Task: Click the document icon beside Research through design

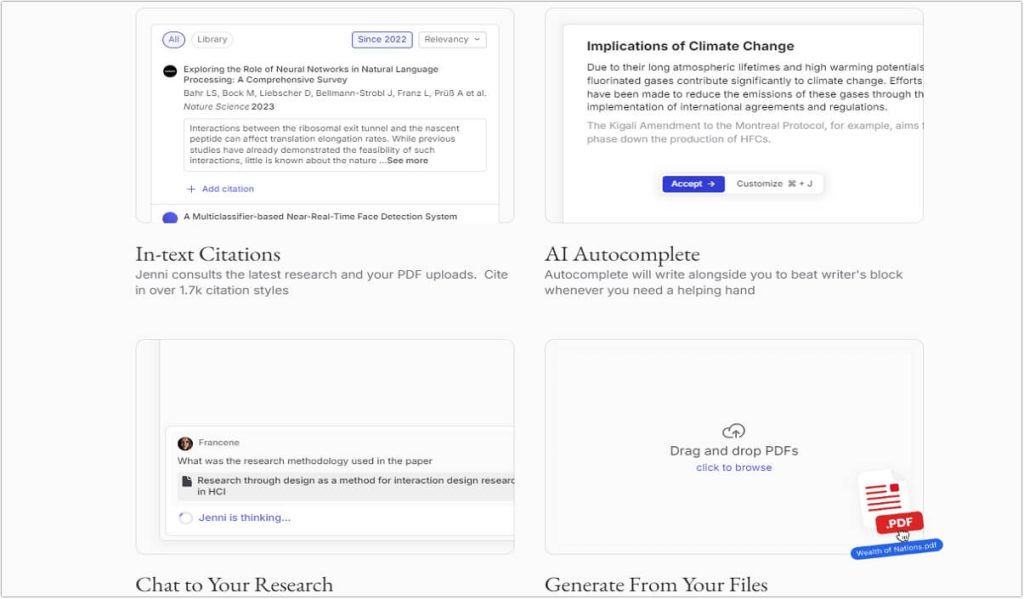Action: tap(186, 481)
